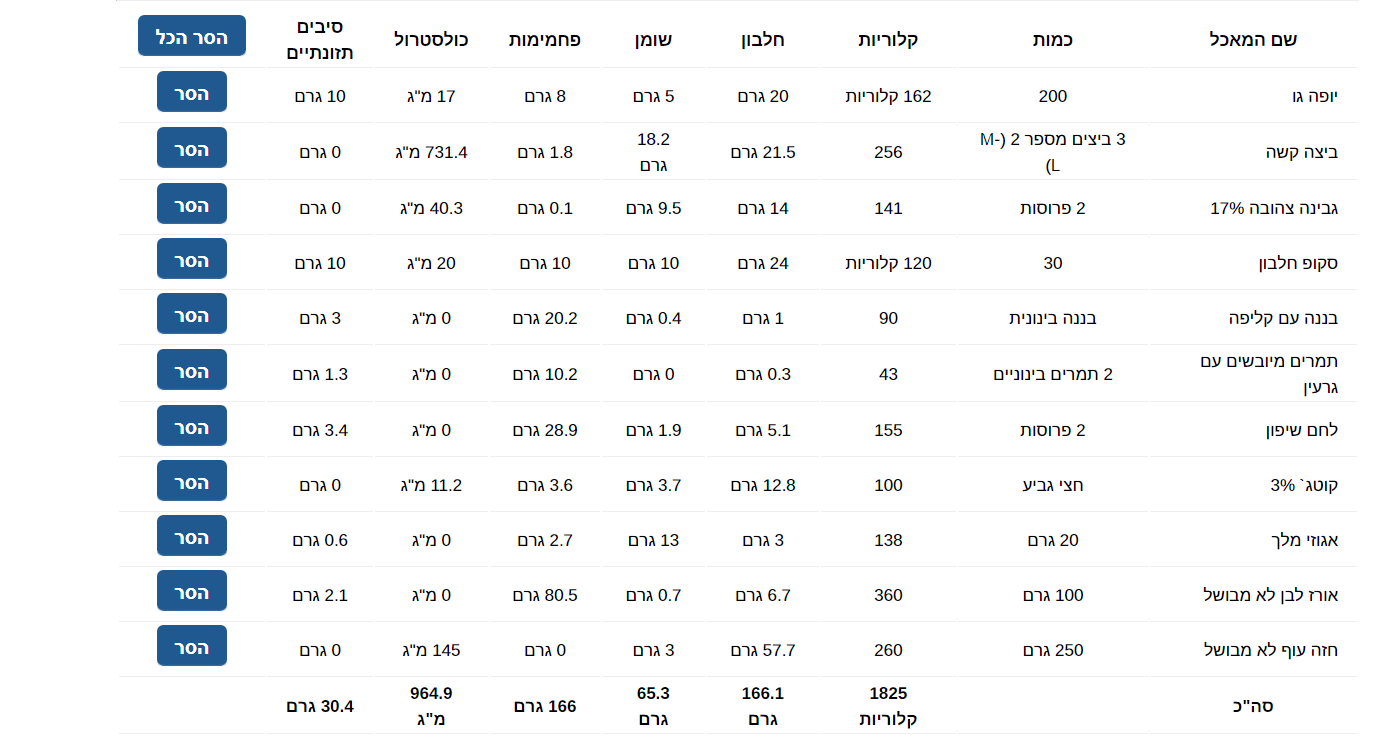Remove the חזה עוף לא מבושל row

(x=192, y=646)
